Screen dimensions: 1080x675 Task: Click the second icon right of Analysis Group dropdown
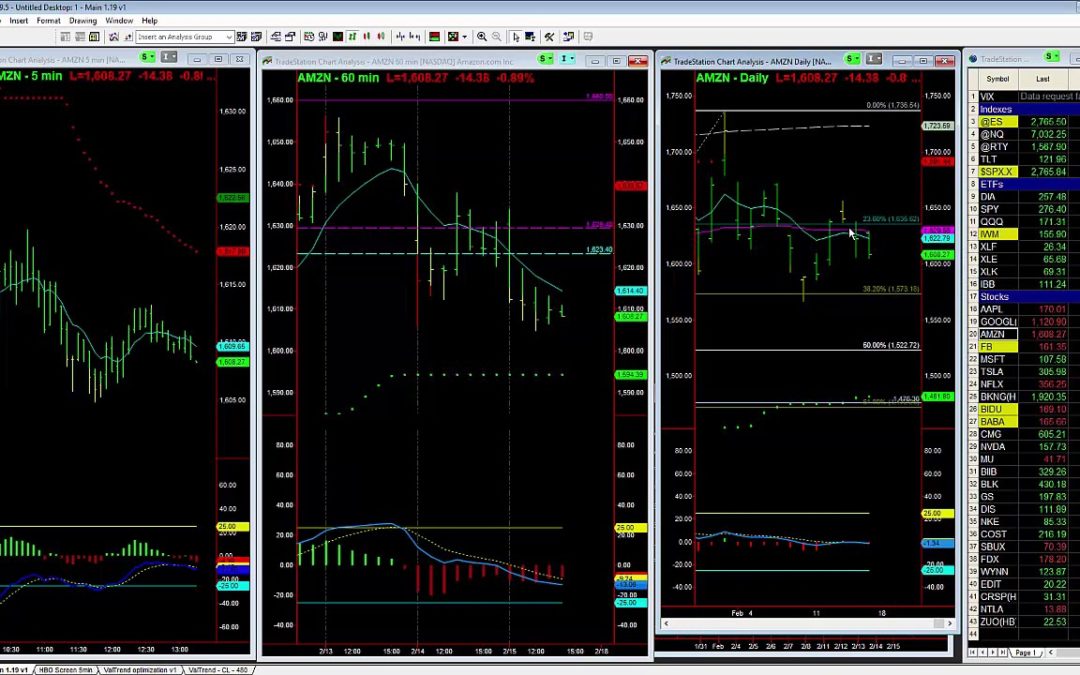(x=256, y=37)
